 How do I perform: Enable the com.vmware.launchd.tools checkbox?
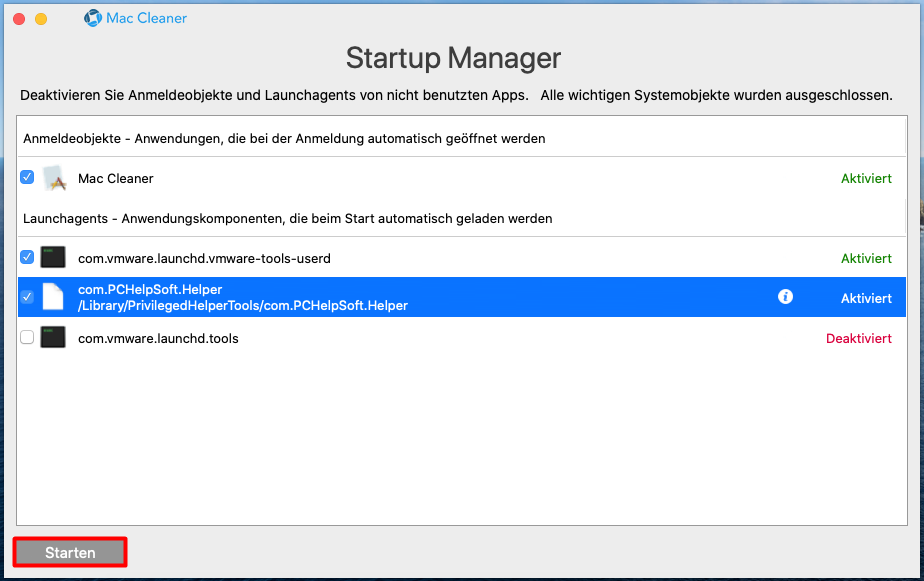[27, 337]
